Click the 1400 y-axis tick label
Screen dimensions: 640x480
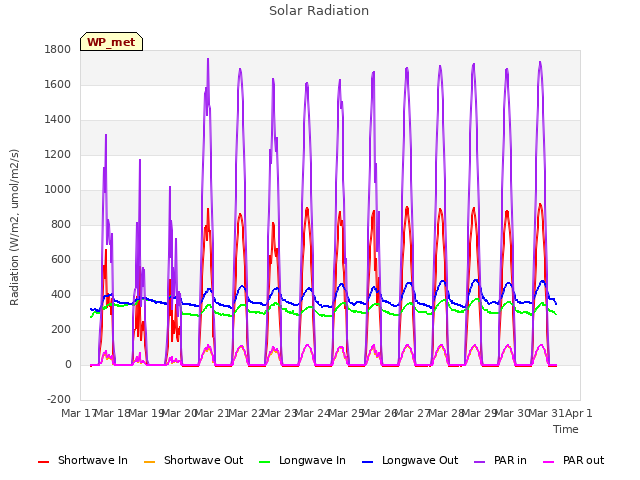(58, 120)
